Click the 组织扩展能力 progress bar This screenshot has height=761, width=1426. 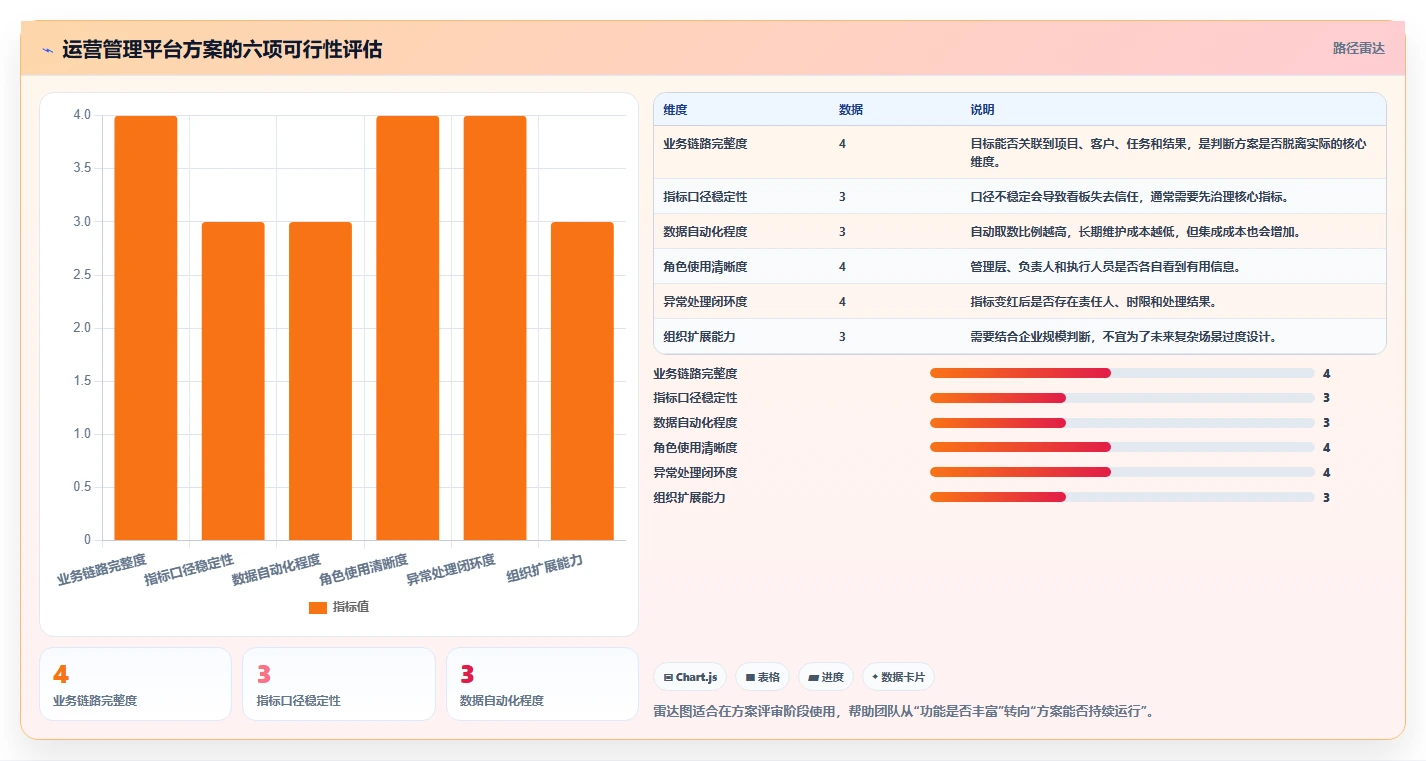tap(1122, 497)
